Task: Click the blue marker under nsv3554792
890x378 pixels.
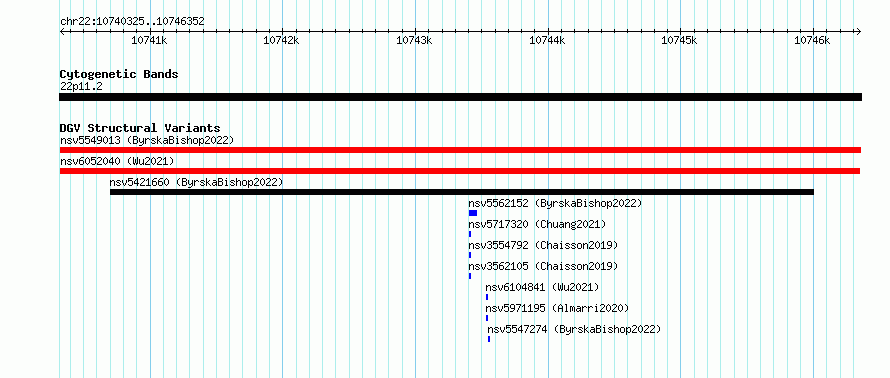Action: point(470,255)
